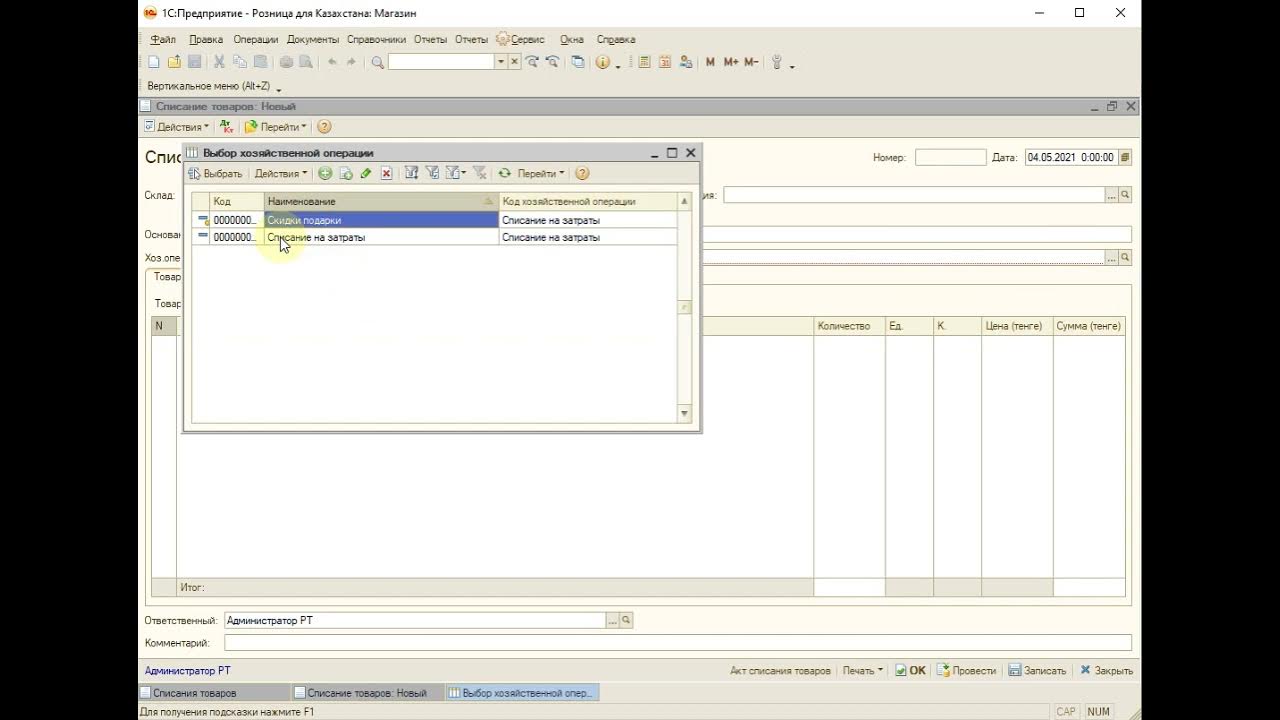Click the Записать button

pyautogui.click(x=1037, y=671)
